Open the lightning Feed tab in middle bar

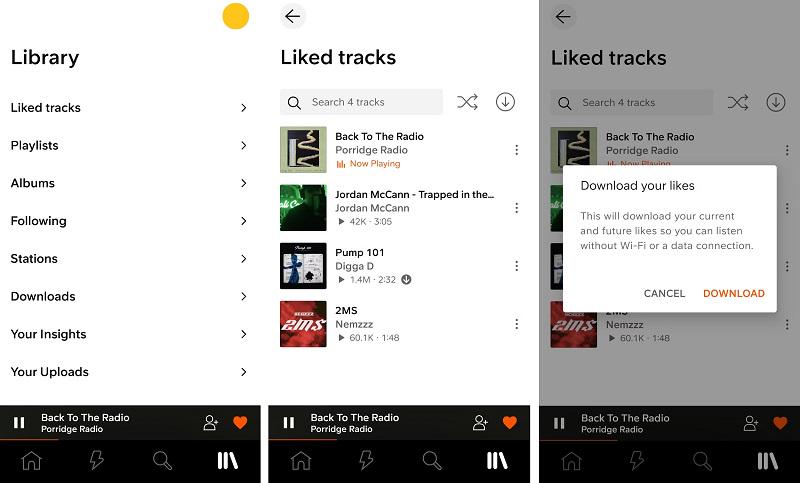[x=366, y=461]
